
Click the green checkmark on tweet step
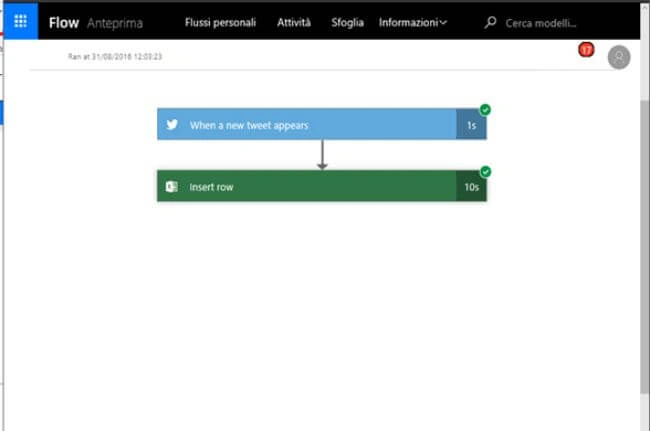[x=485, y=110]
